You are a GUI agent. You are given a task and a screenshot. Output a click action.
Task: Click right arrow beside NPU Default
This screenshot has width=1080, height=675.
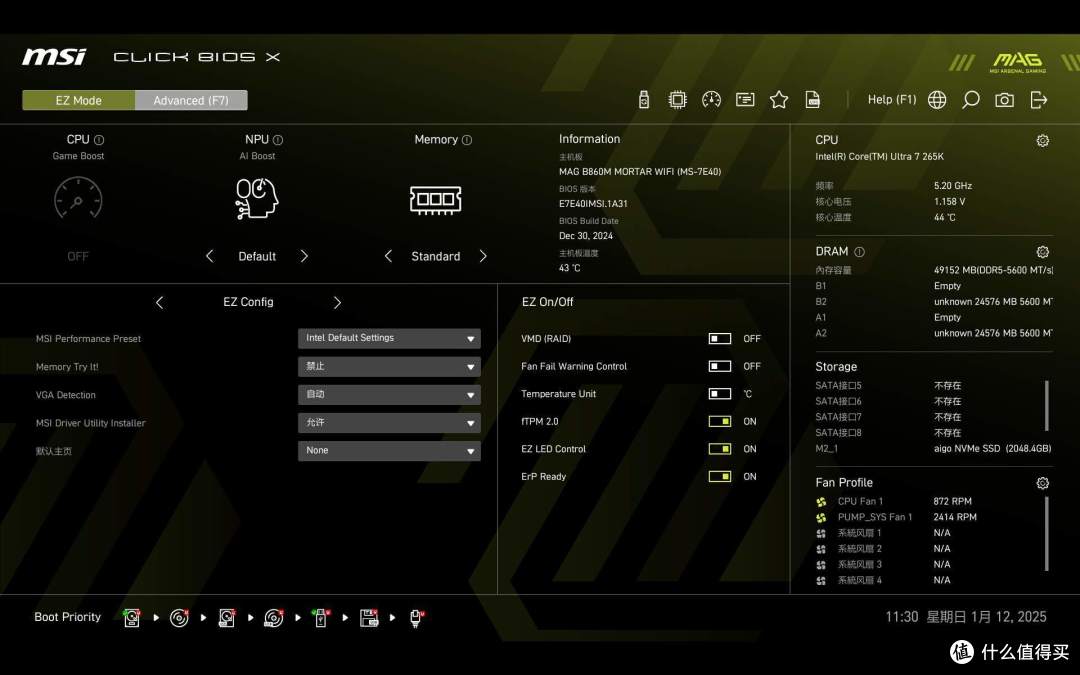(304, 256)
